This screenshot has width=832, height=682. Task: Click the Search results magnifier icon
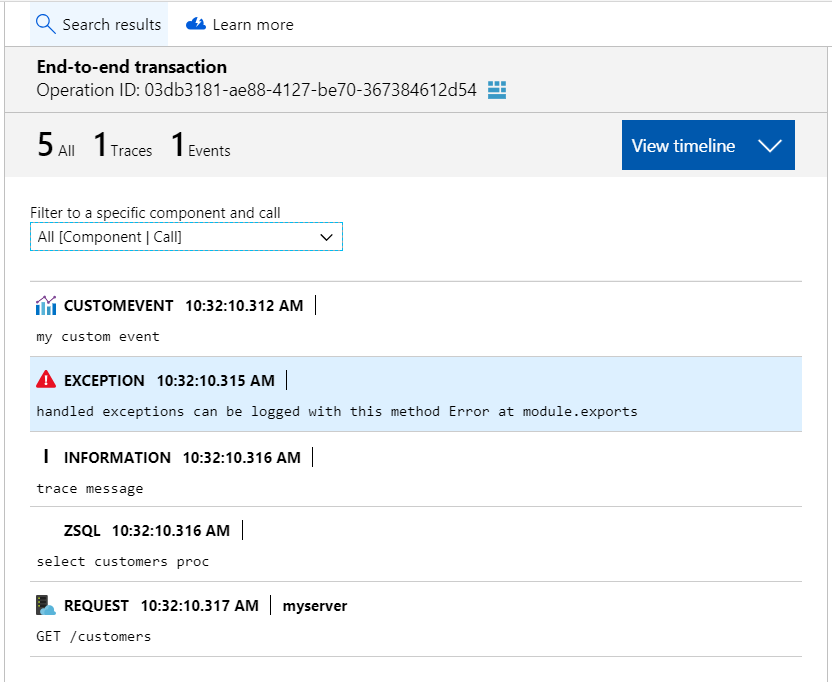[44, 23]
